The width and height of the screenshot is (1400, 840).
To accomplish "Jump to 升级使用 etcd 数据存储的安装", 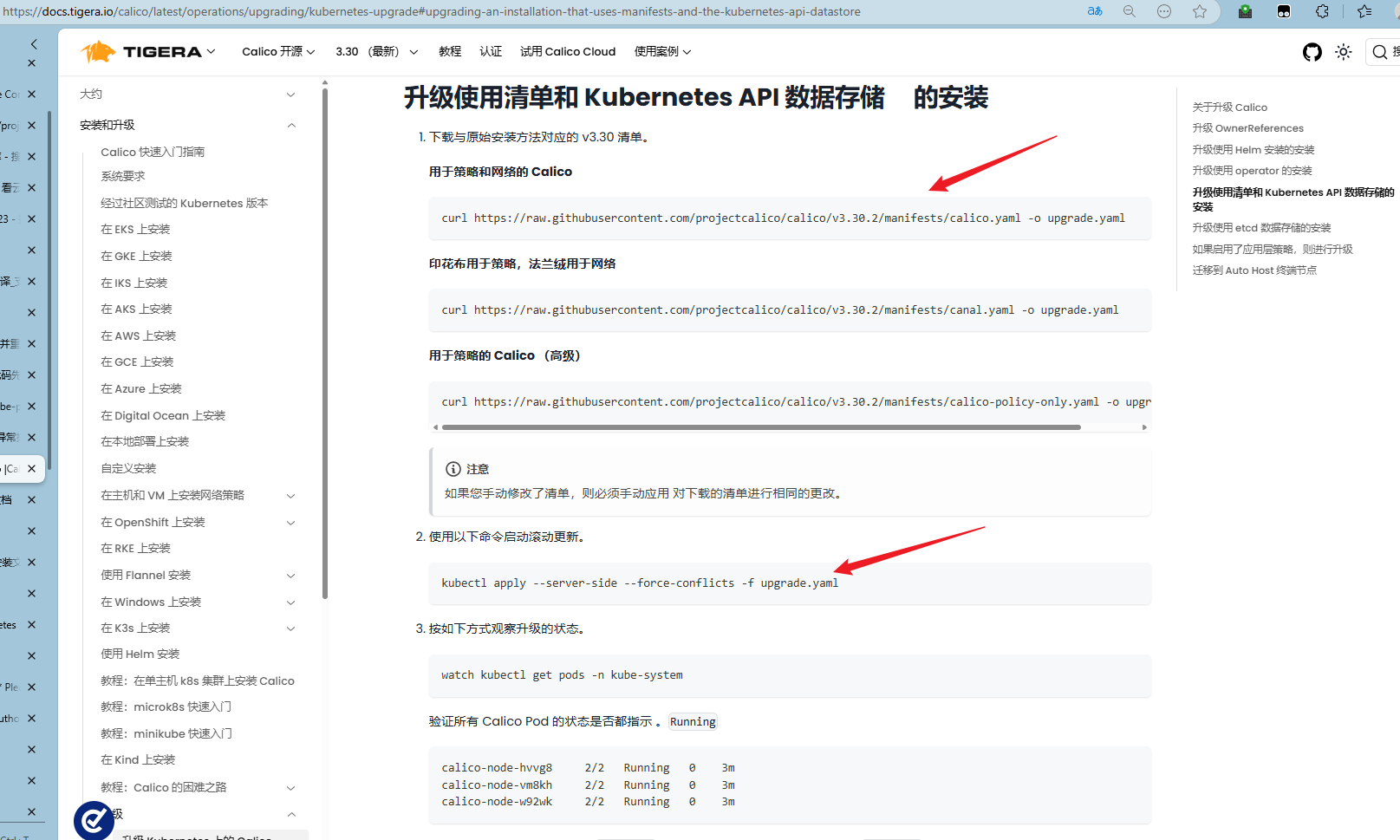I will click(x=1261, y=228).
